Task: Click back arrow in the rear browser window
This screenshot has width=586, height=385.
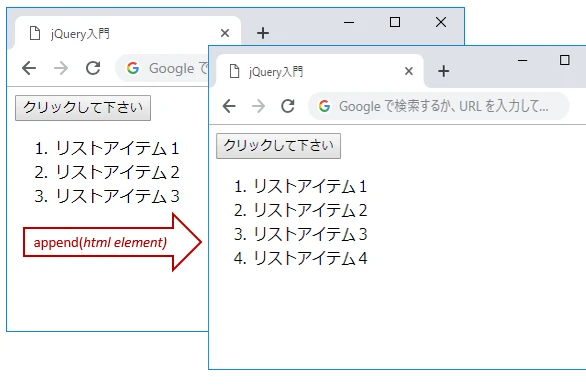Action: coord(29,68)
